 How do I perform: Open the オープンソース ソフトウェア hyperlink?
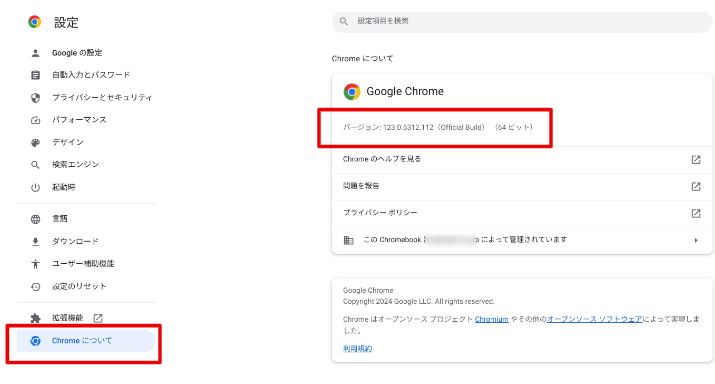coord(595,319)
